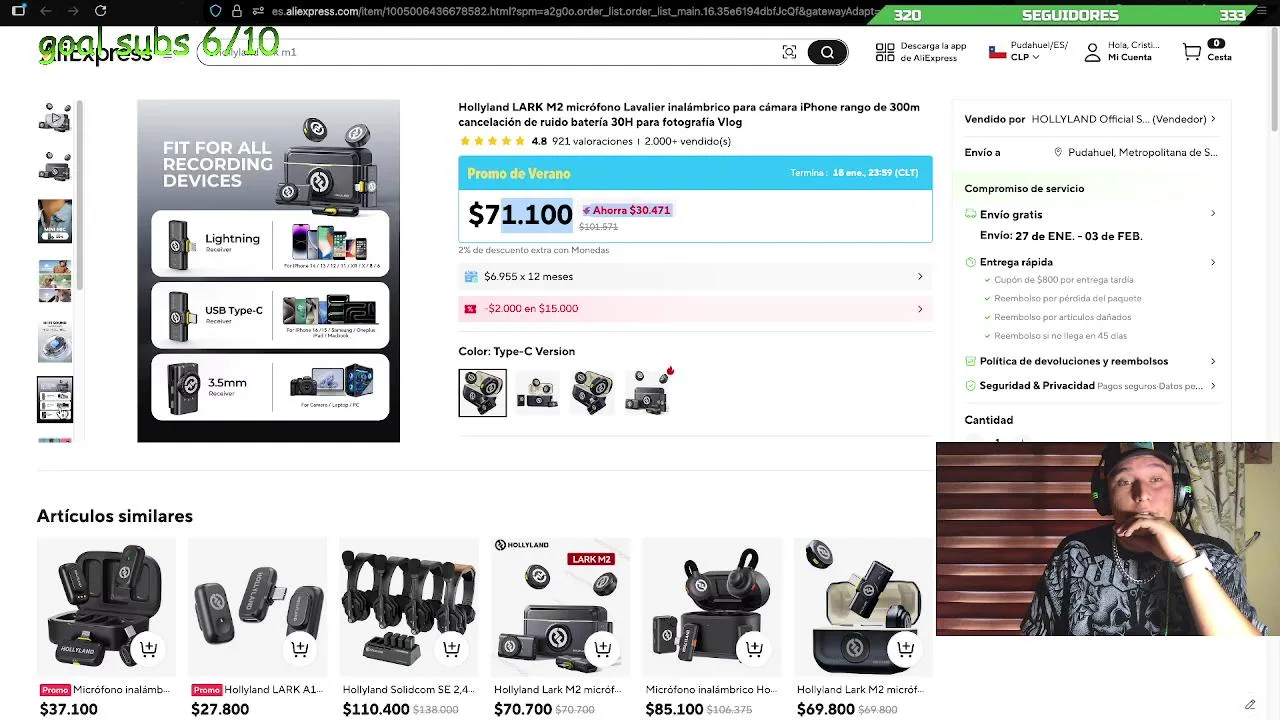Click the image search camera icon
This screenshot has width=1280, height=720.
coord(789,52)
